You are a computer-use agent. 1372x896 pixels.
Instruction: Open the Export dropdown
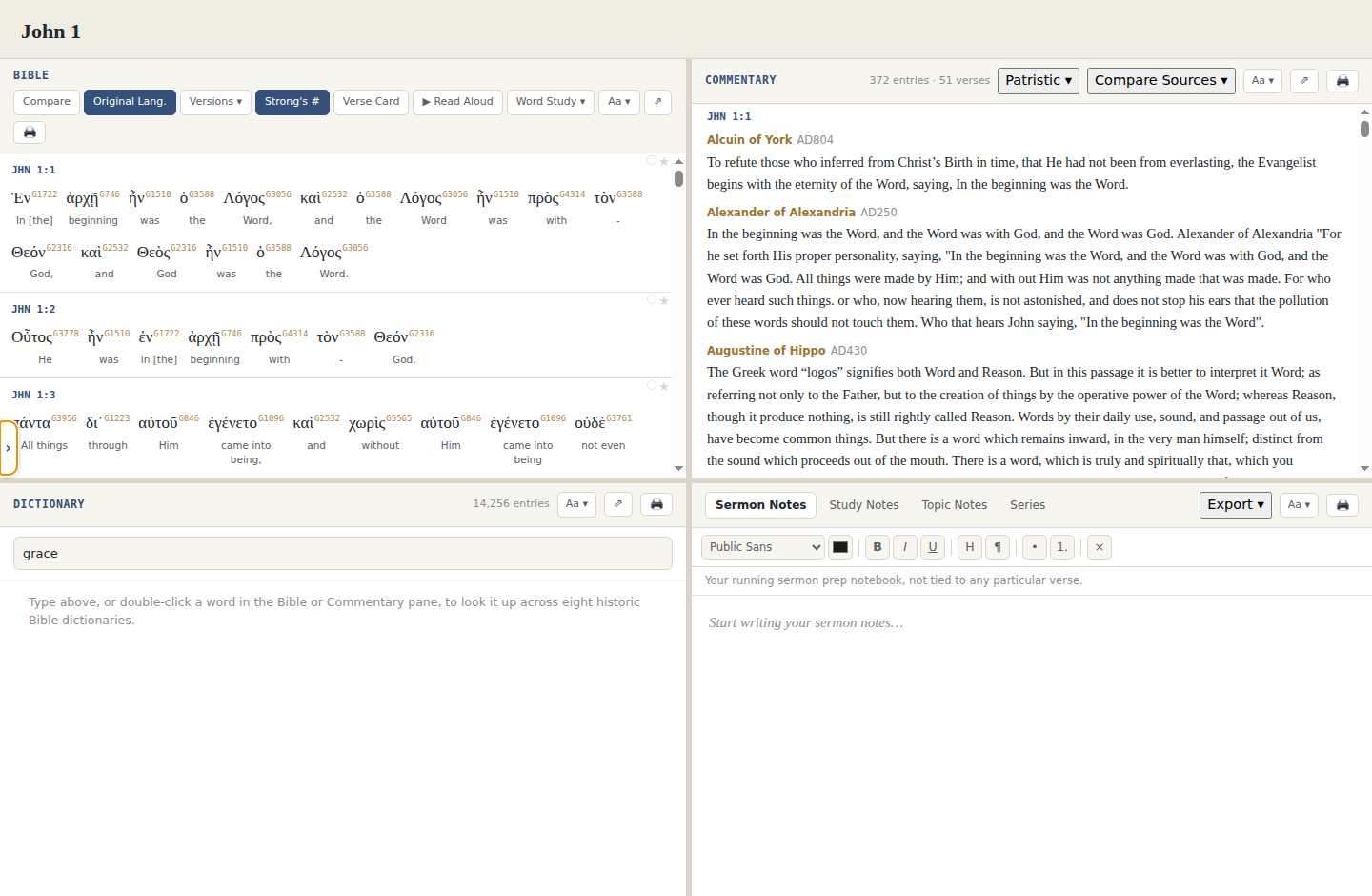pos(1236,505)
